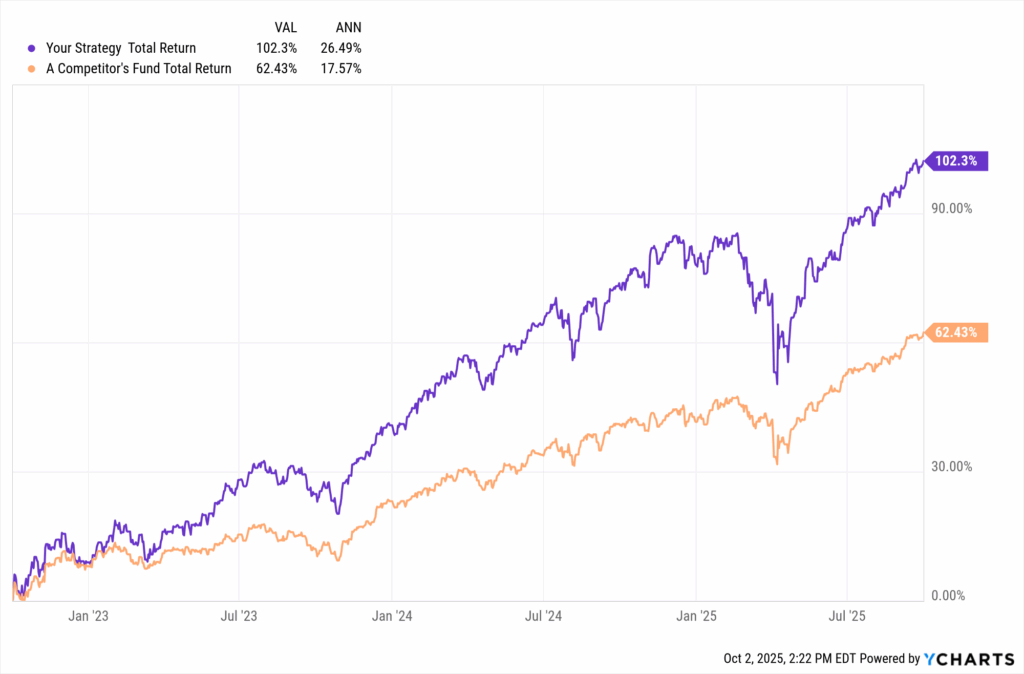The width and height of the screenshot is (1024, 674).
Task: Select A Competitor's Fund Total Return legend label
Action: 139,69
